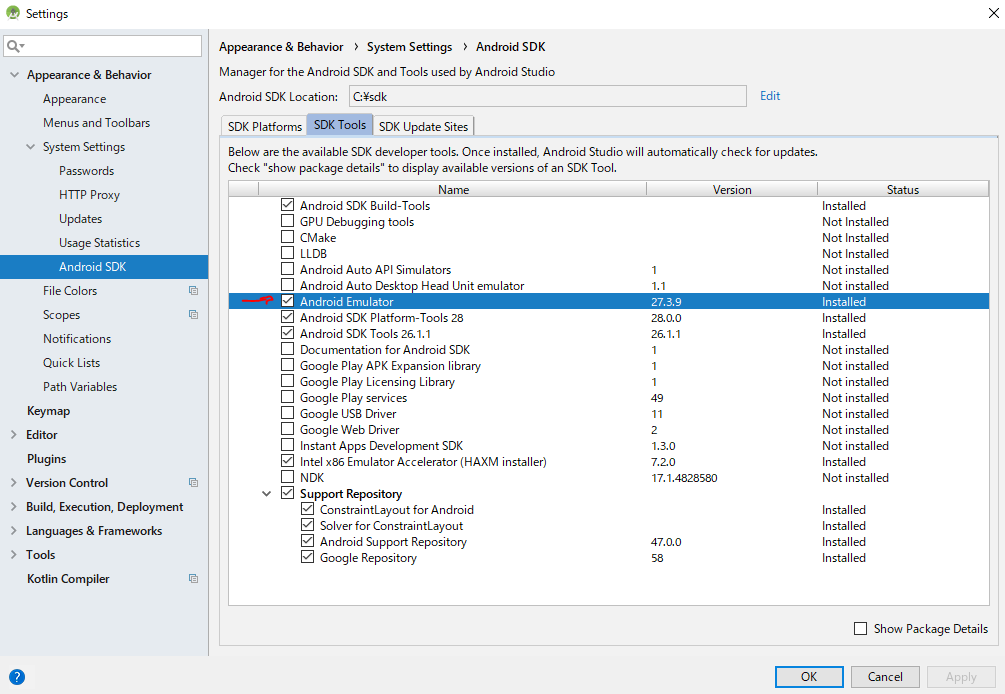Check Instant Apps Development SDK checkbox
Image resolution: width=1005 pixels, height=694 pixels.
click(x=287, y=445)
